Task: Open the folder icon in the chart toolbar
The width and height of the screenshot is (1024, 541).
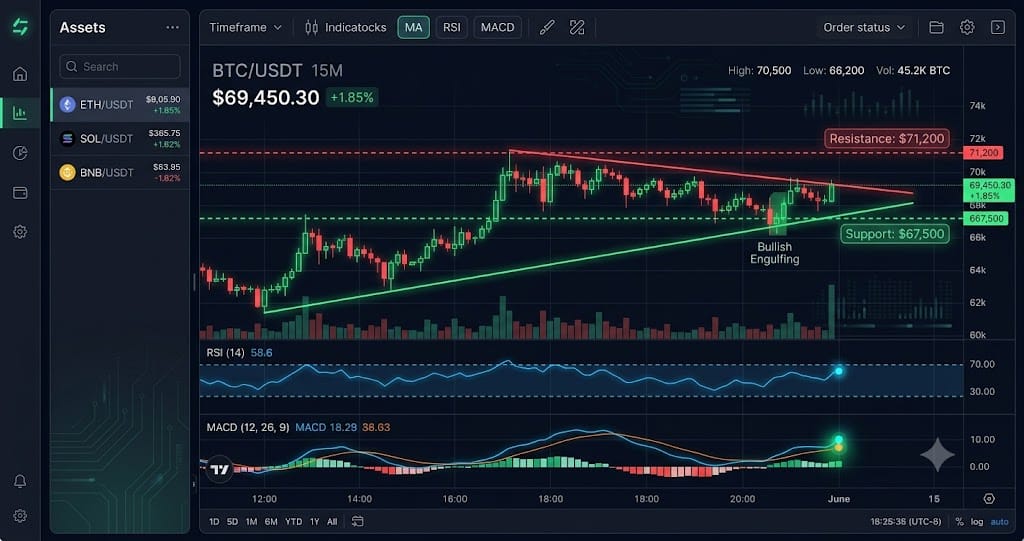Action: click(x=936, y=27)
